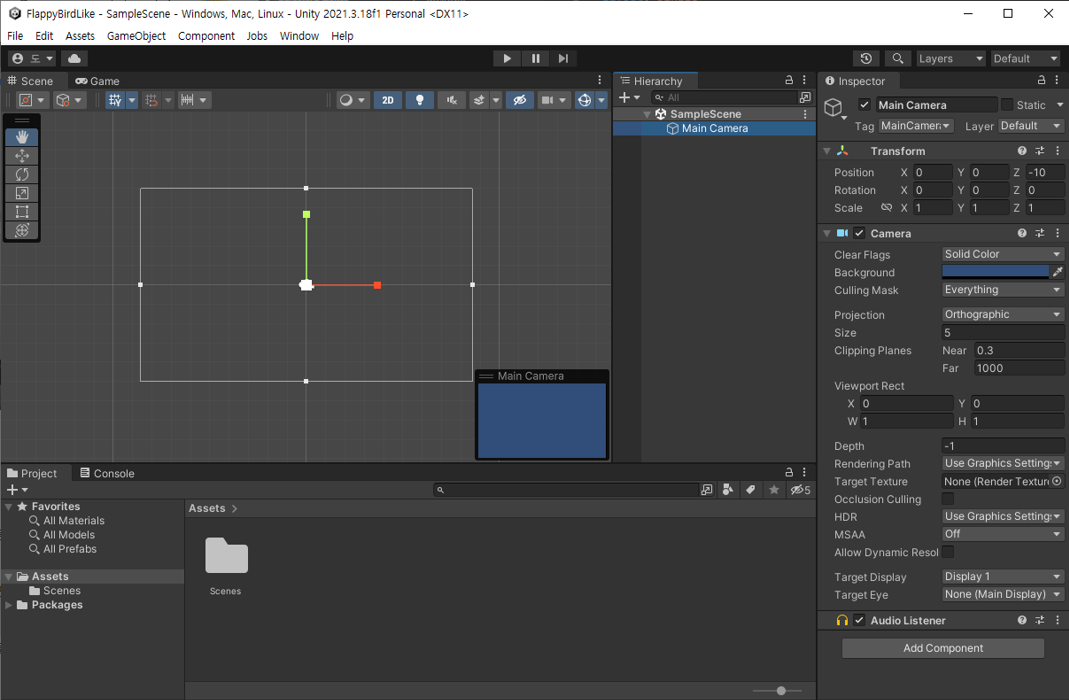The width and height of the screenshot is (1069, 700).
Task: Toggle constrained proportions for Scale
Action: tap(886, 207)
